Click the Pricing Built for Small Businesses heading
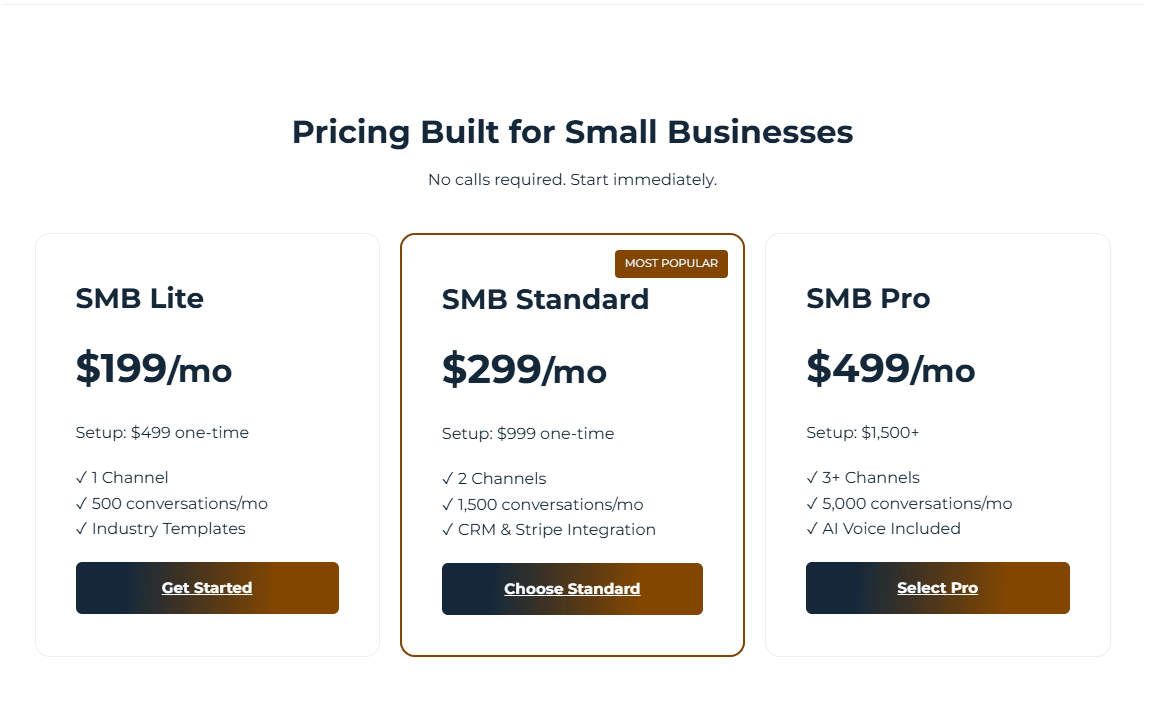1153x728 pixels. tap(572, 132)
